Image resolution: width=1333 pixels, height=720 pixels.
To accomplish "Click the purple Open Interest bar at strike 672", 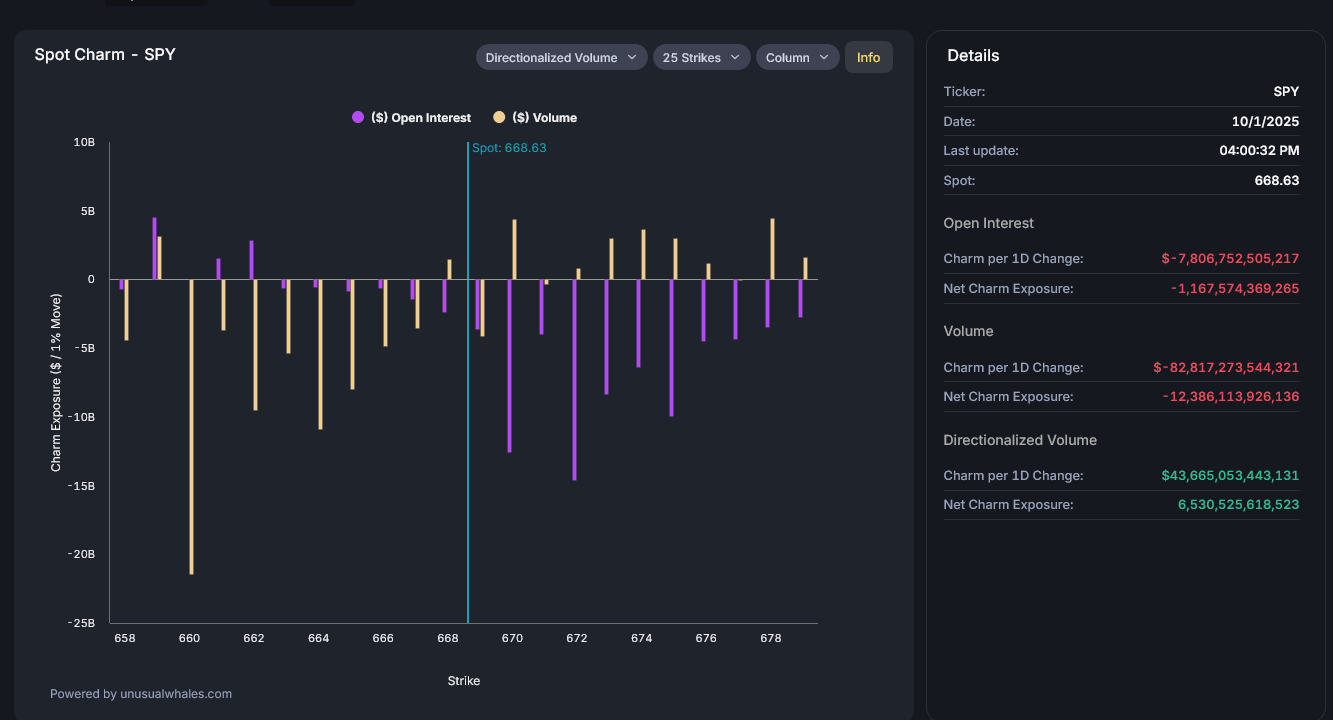I will tap(574, 380).
